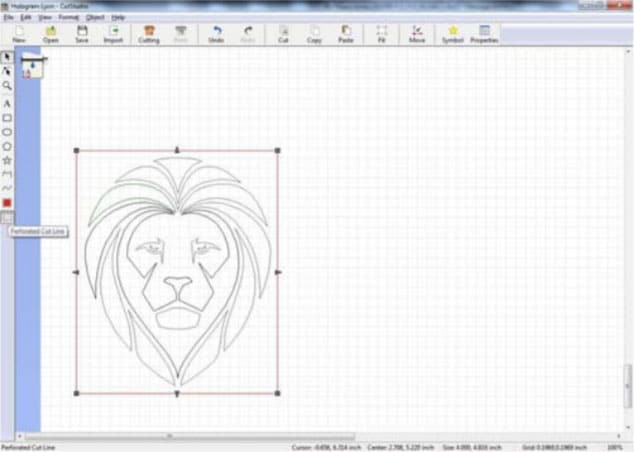634x452 pixels.
Task: Click the Undo arrow button
Action: [216, 34]
